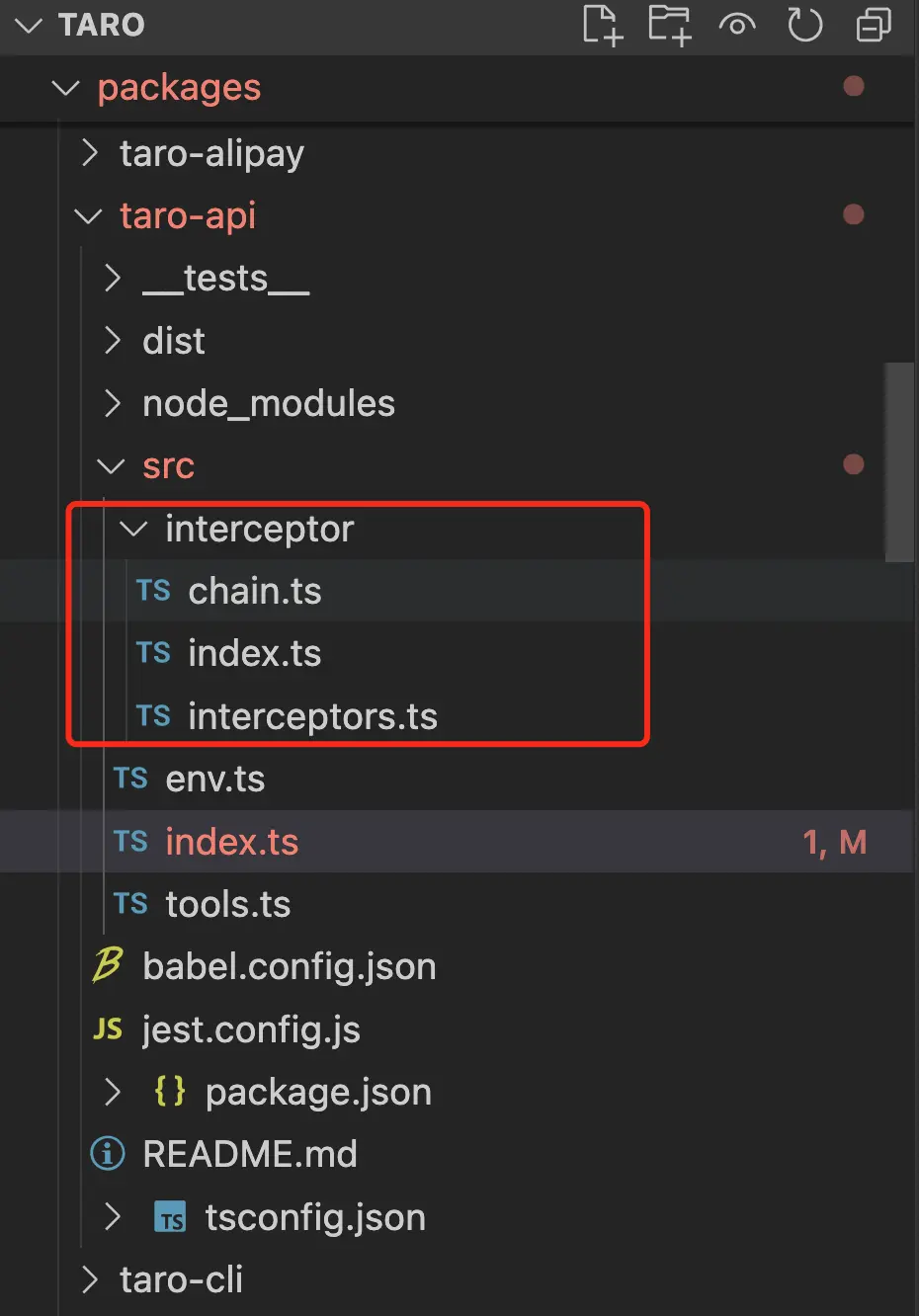
Task: Collapse the interceptor folder
Action: click(x=133, y=529)
